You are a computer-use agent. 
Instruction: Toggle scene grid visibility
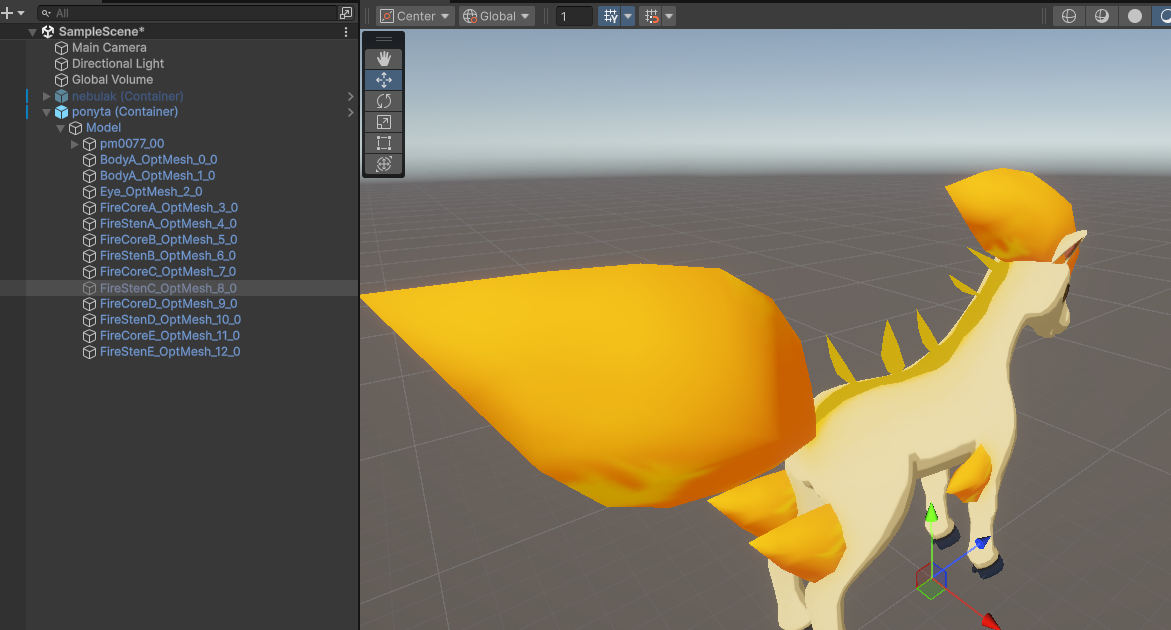click(610, 16)
